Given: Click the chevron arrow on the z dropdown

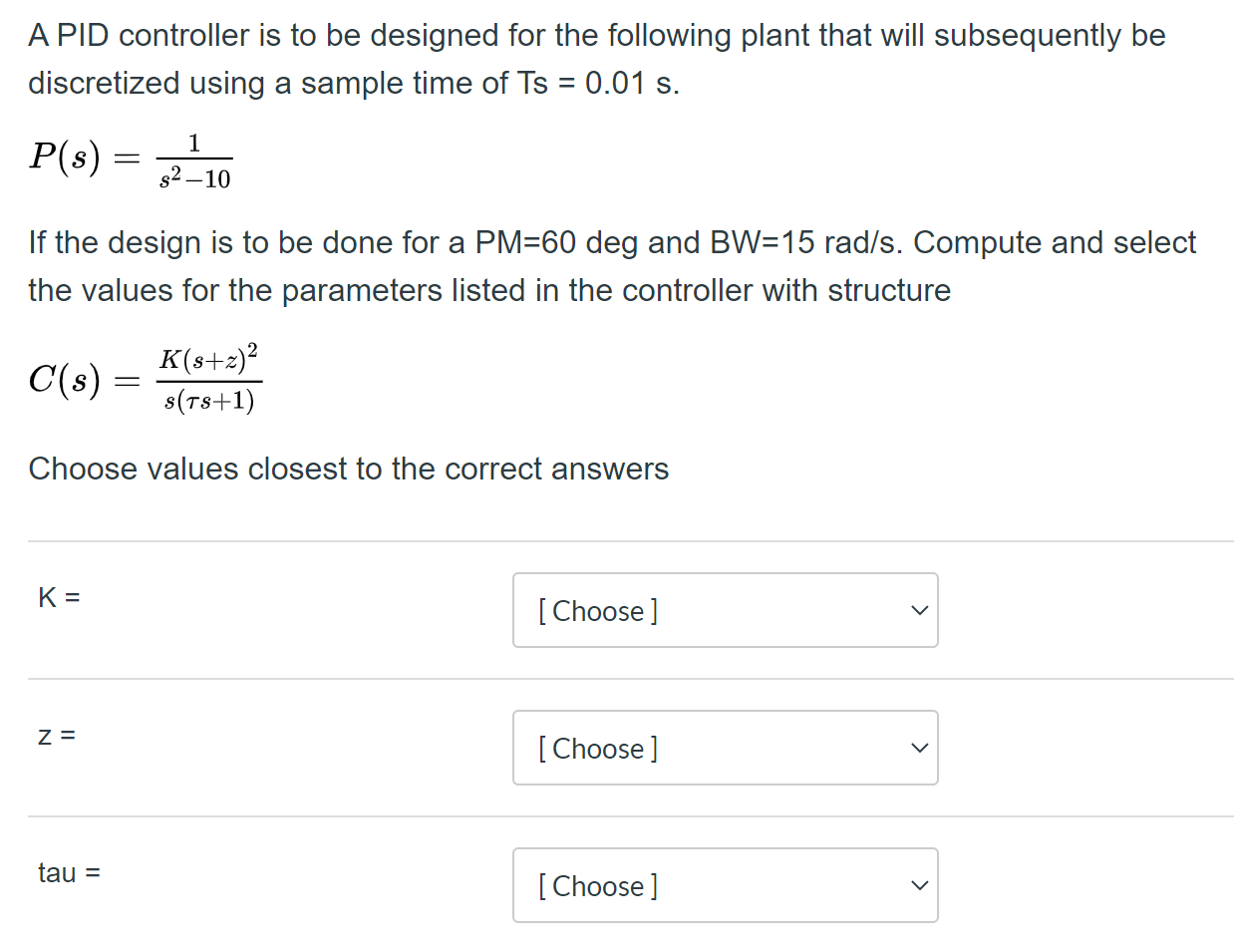Looking at the screenshot, I should pos(919,748).
